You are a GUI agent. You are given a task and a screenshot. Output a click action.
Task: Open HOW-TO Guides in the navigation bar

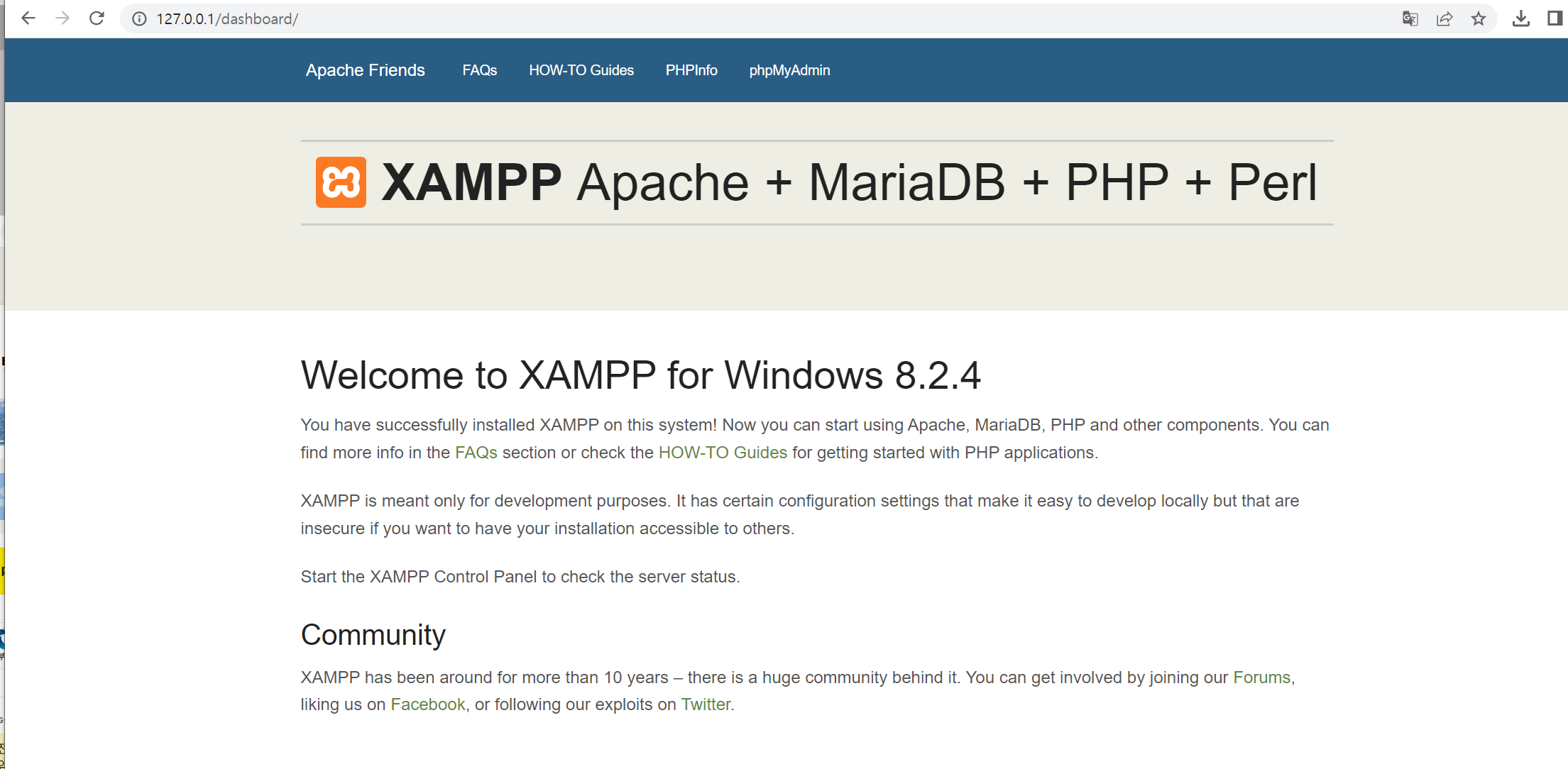[581, 70]
